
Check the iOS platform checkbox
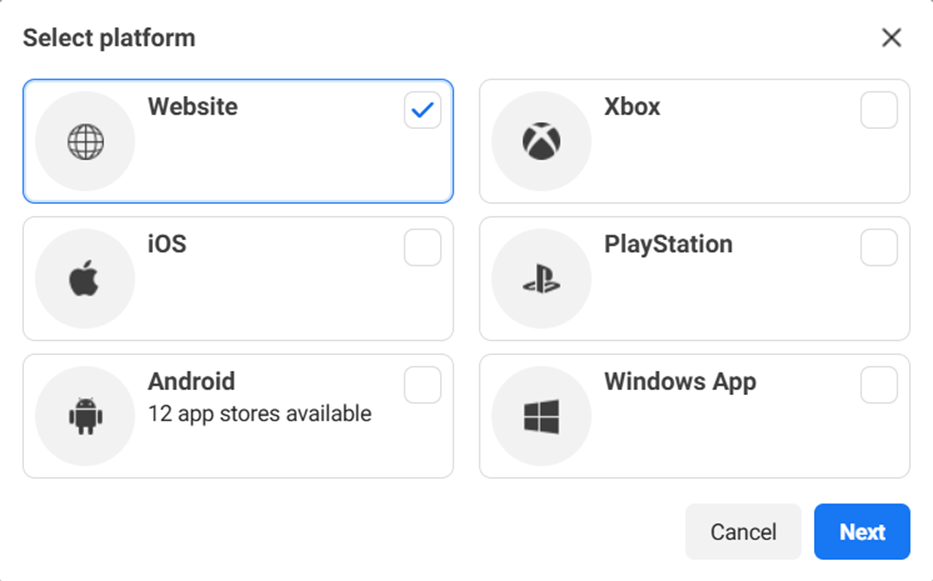click(x=423, y=247)
